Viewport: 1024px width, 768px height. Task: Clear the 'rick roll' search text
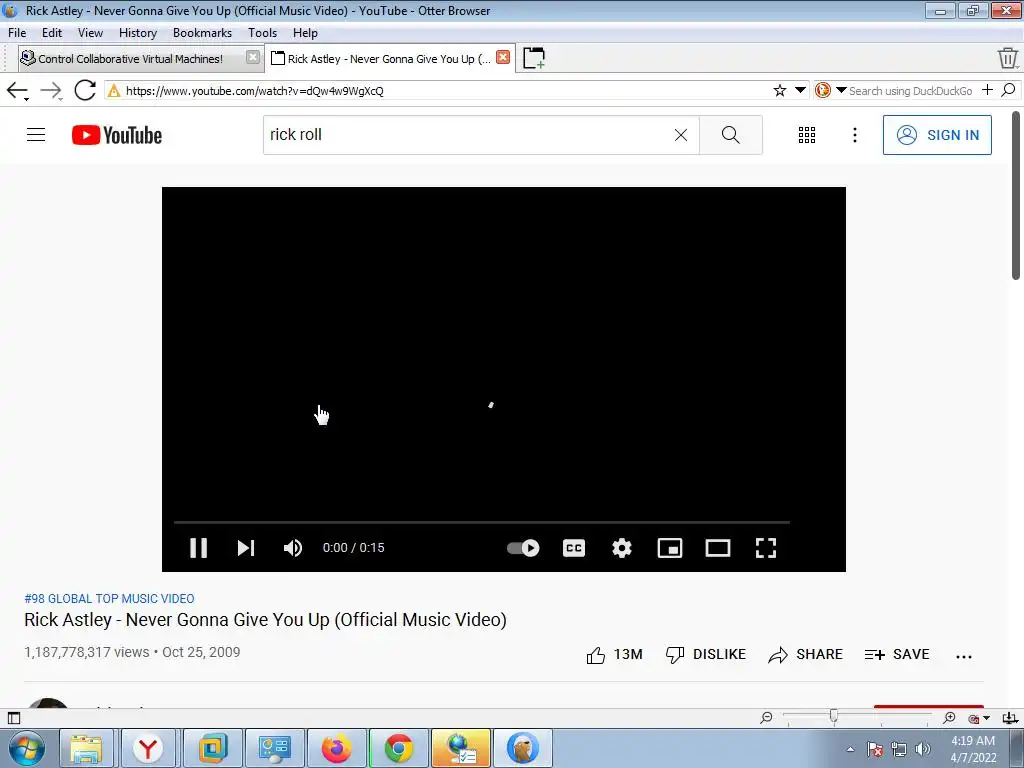[680, 135]
